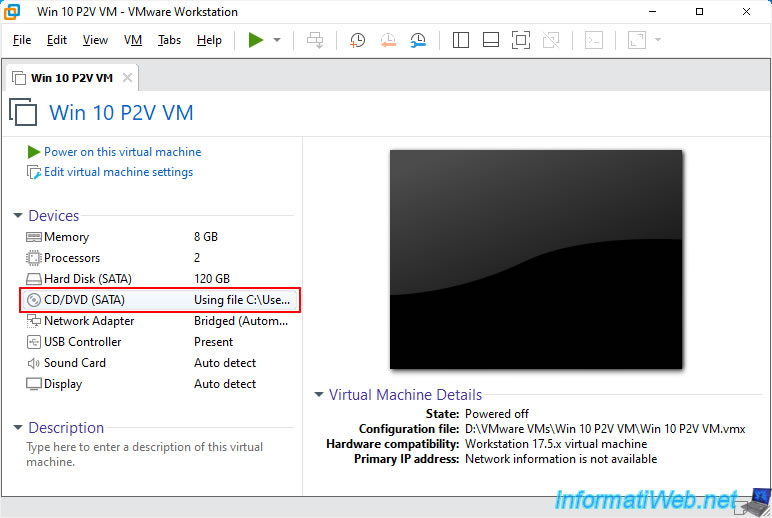Viewport: 772px width, 518px height.
Task: Open the power options dropdown arrow
Action: [277, 40]
